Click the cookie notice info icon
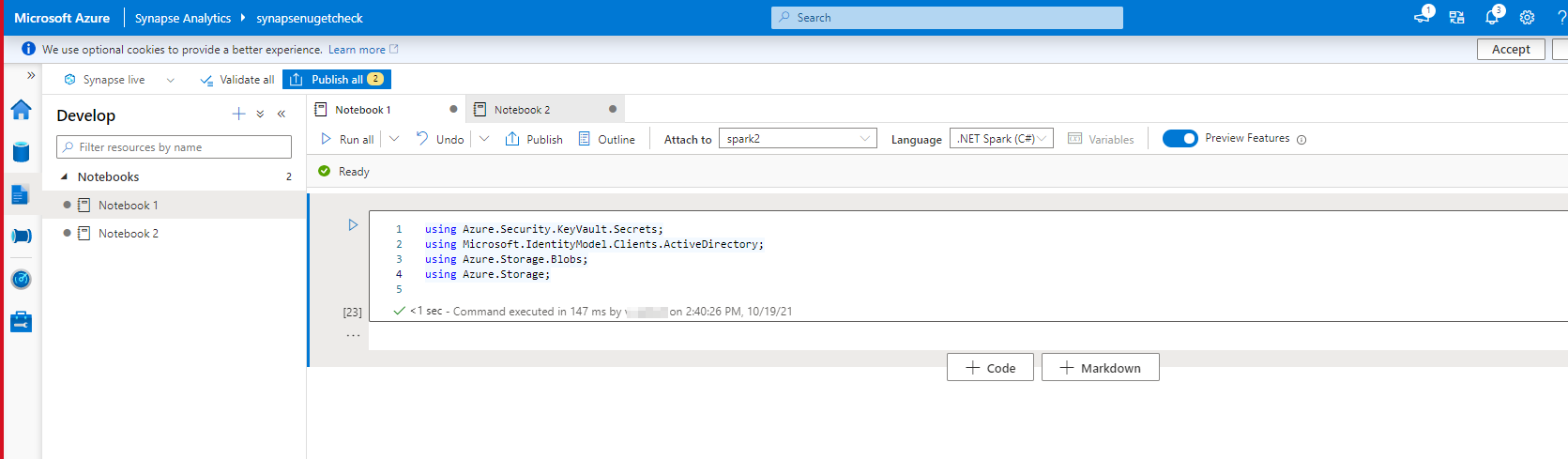Viewport: 1568px width, 459px height. point(29,49)
